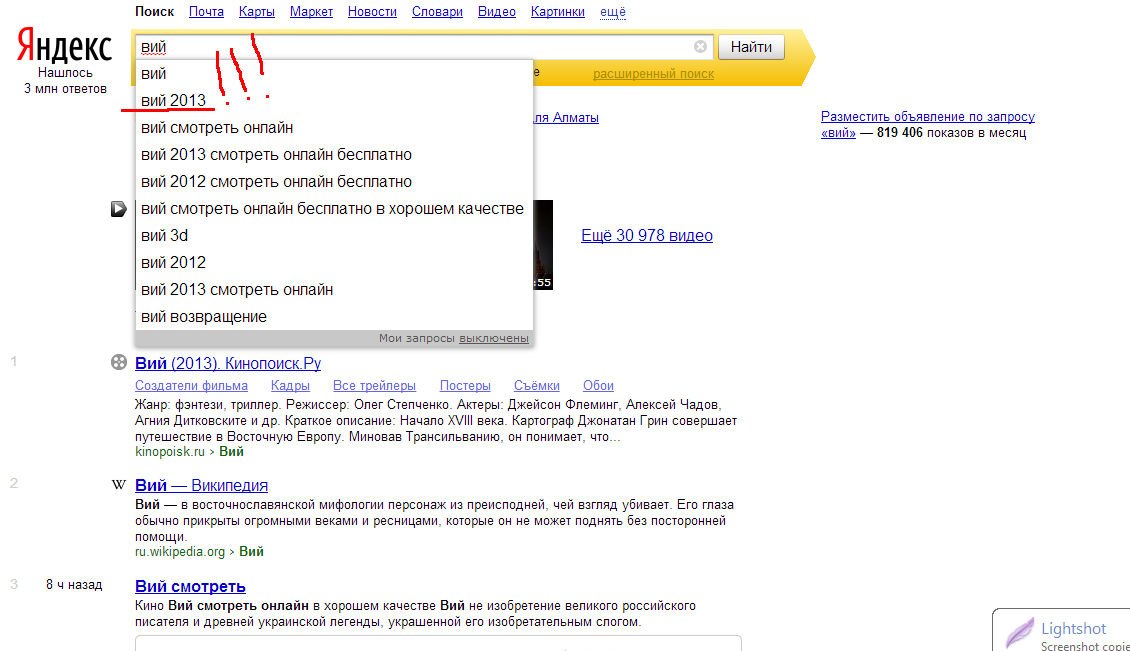Image resolution: width=1130 pixels, height=651 pixels.
Task: Choose вий 2012 смотреть онлайн бесплатно
Action: [x=334, y=182]
